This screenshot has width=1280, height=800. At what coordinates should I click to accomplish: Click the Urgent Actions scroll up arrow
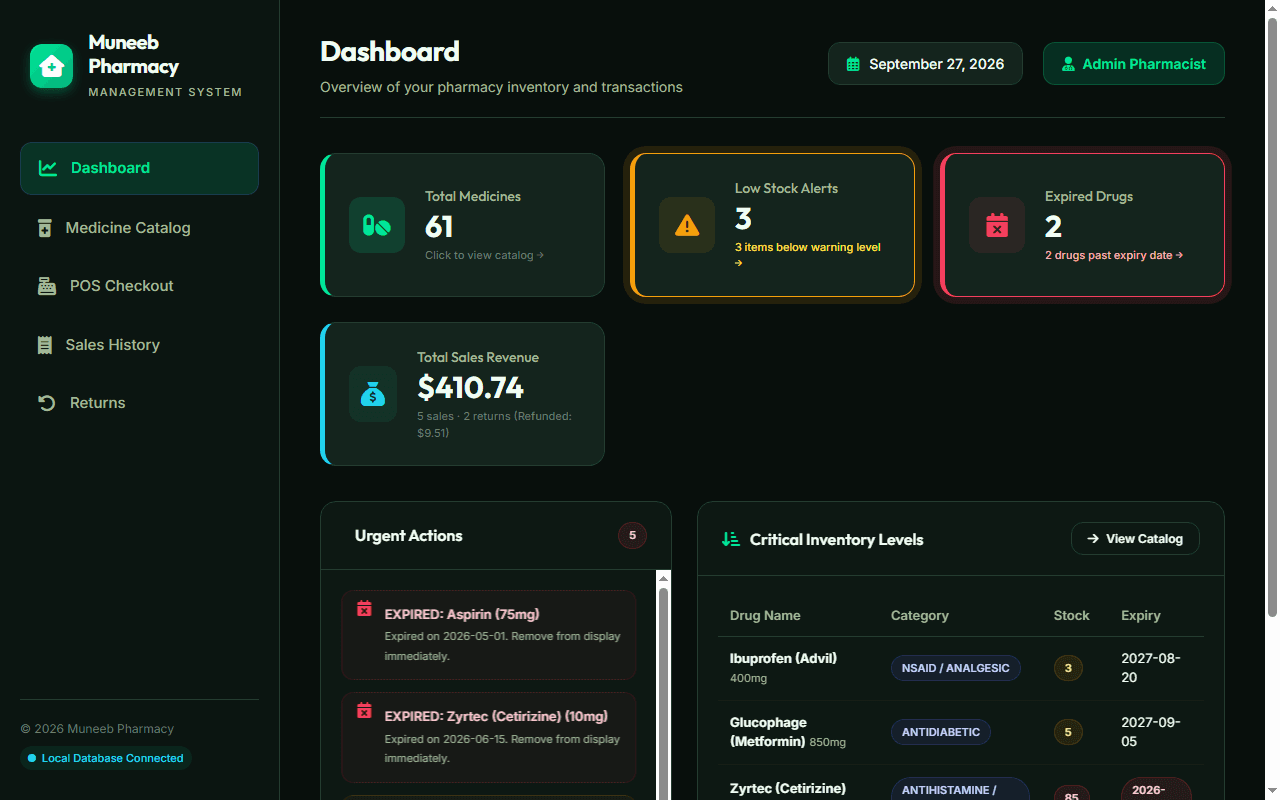663,577
